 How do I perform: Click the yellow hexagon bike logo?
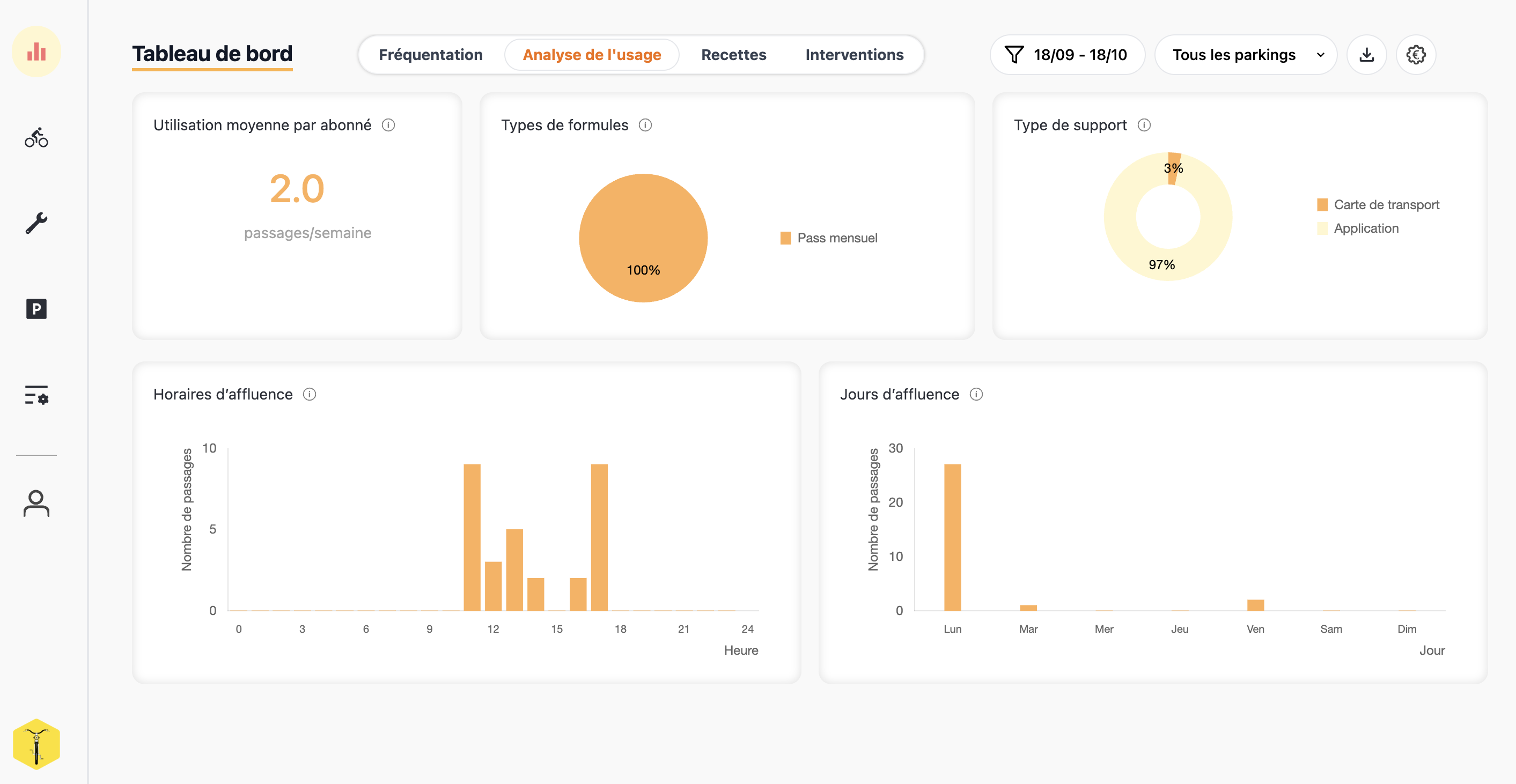(x=36, y=744)
